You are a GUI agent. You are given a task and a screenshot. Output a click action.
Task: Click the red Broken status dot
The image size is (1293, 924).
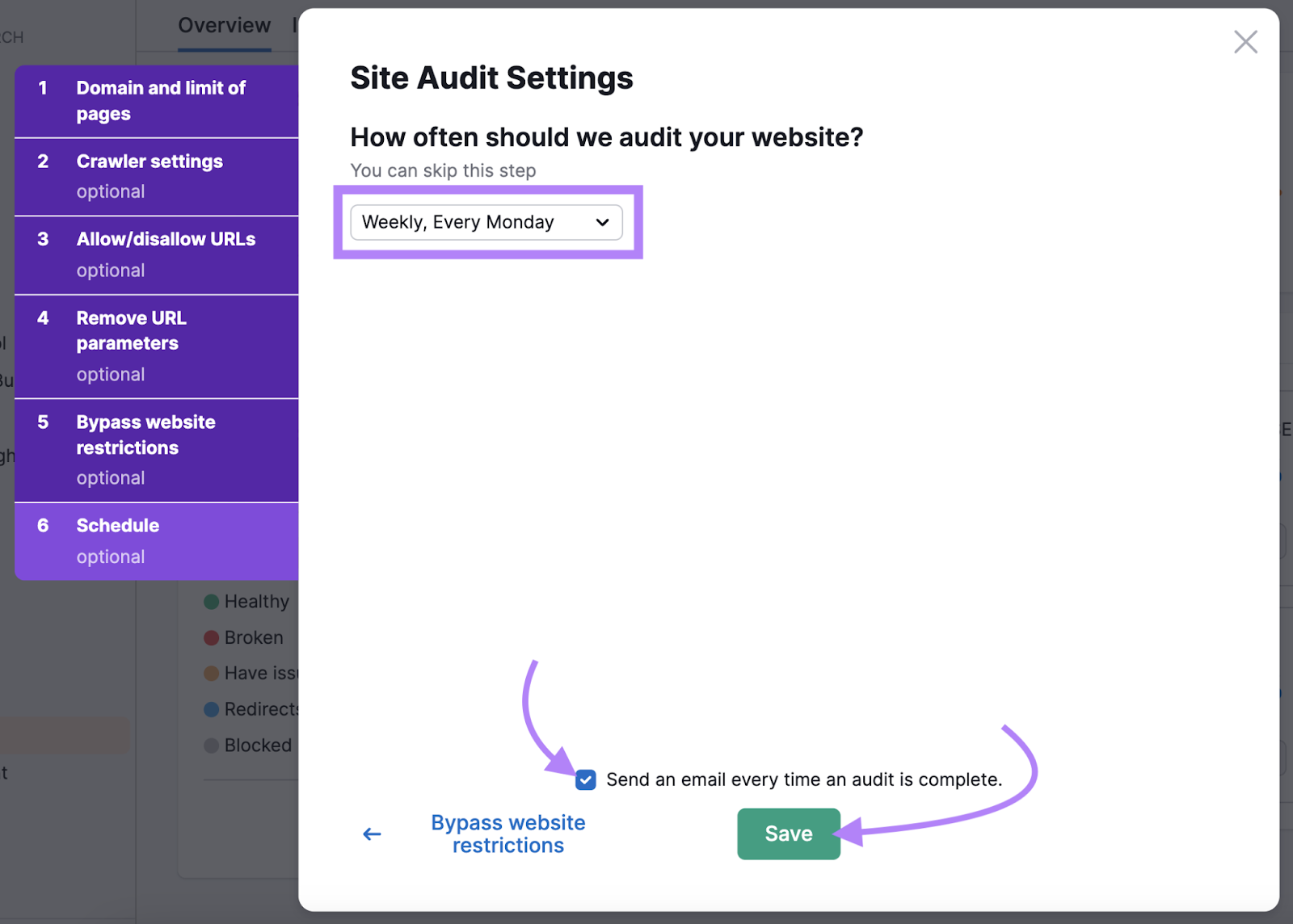212,637
